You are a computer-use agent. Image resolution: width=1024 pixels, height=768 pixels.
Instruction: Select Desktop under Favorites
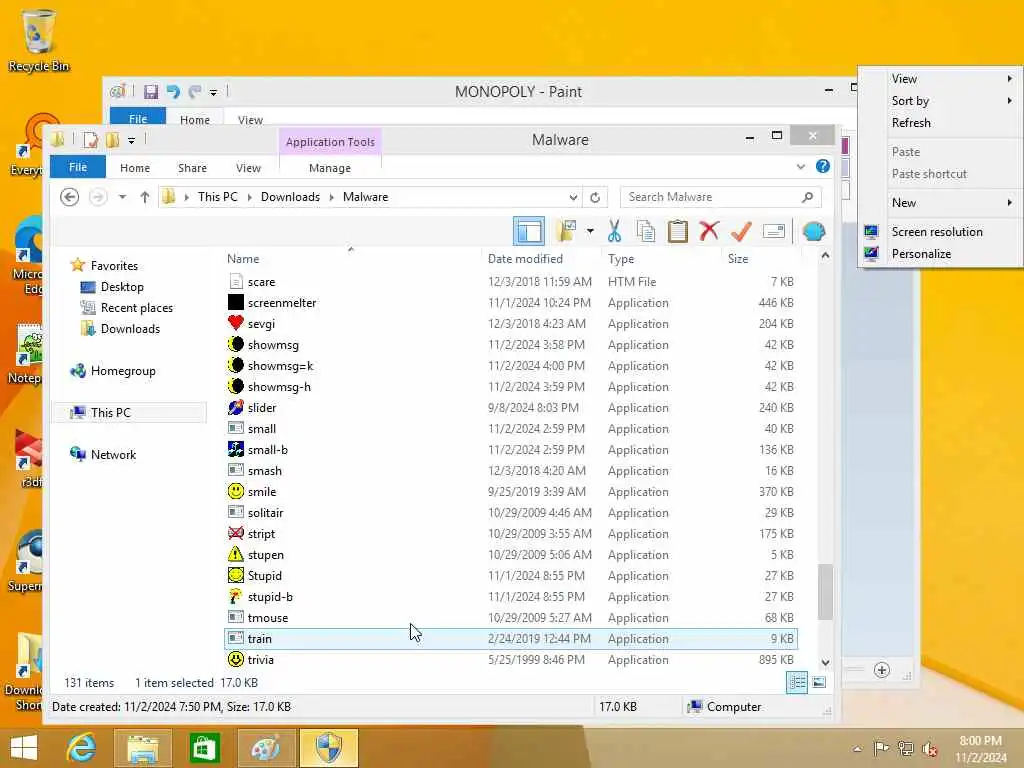(121, 287)
